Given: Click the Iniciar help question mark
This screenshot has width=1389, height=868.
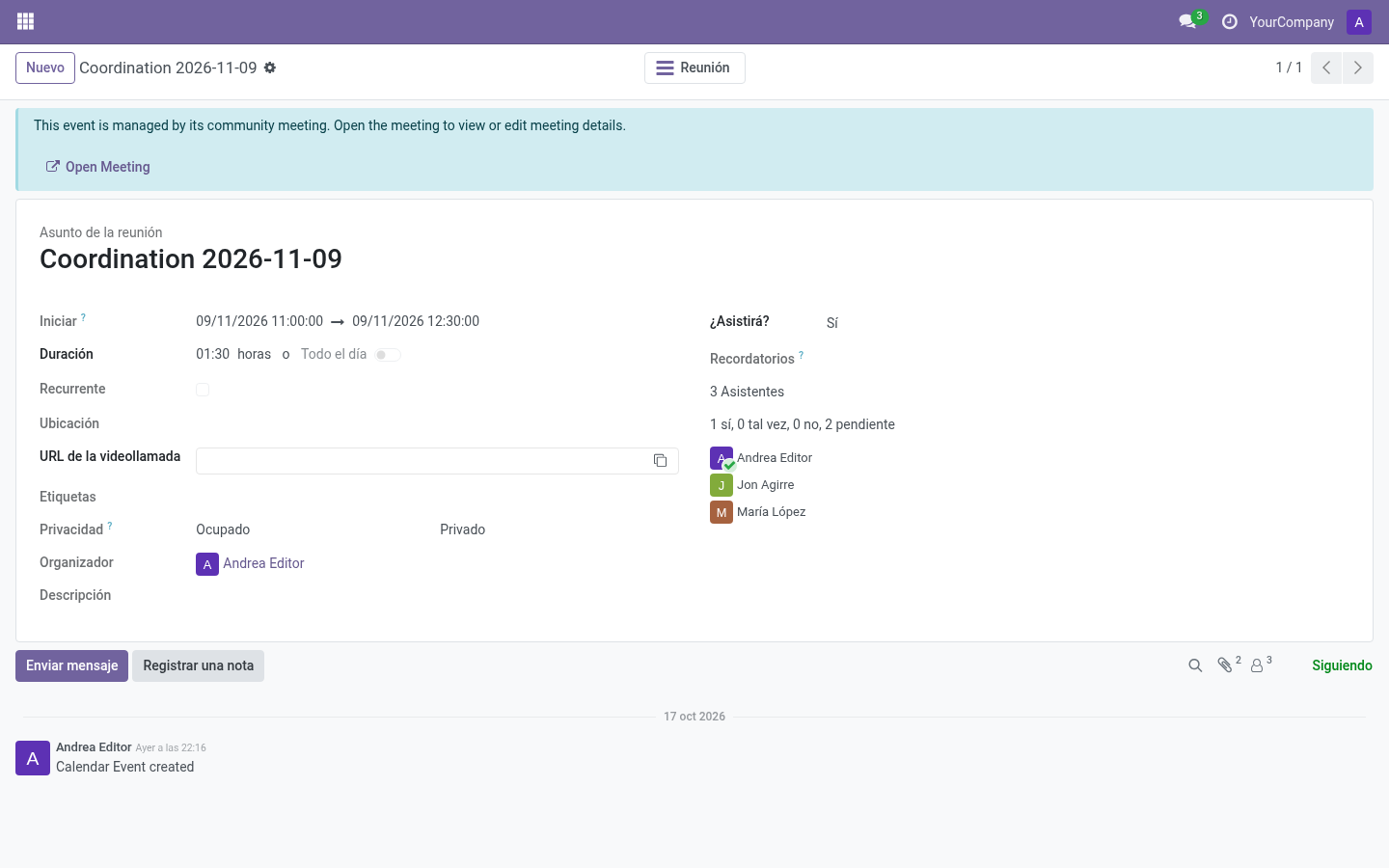Looking at the screenshot, I should point(83,317).
